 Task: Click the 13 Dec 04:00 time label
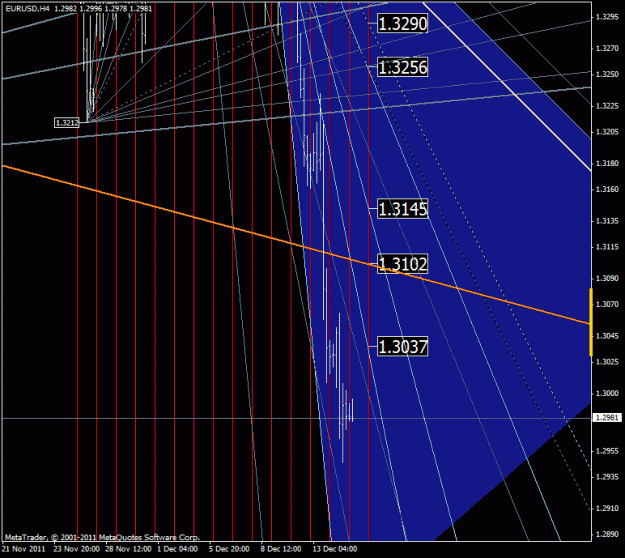pyautogui.click(x=334, y=549)
